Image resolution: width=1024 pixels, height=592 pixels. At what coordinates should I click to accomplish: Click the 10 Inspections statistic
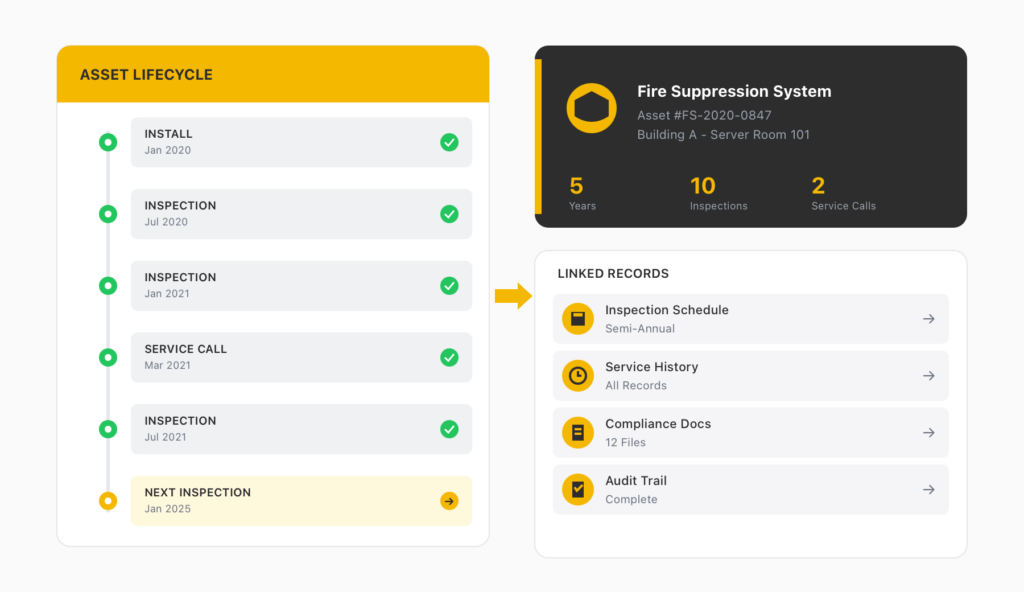click(717, 193)
